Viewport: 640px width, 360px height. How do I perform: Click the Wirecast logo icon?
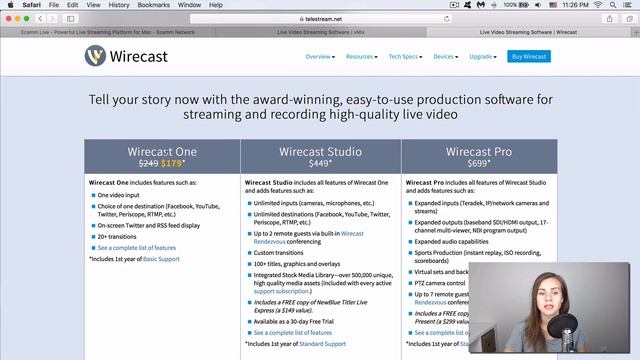(95, 56)
